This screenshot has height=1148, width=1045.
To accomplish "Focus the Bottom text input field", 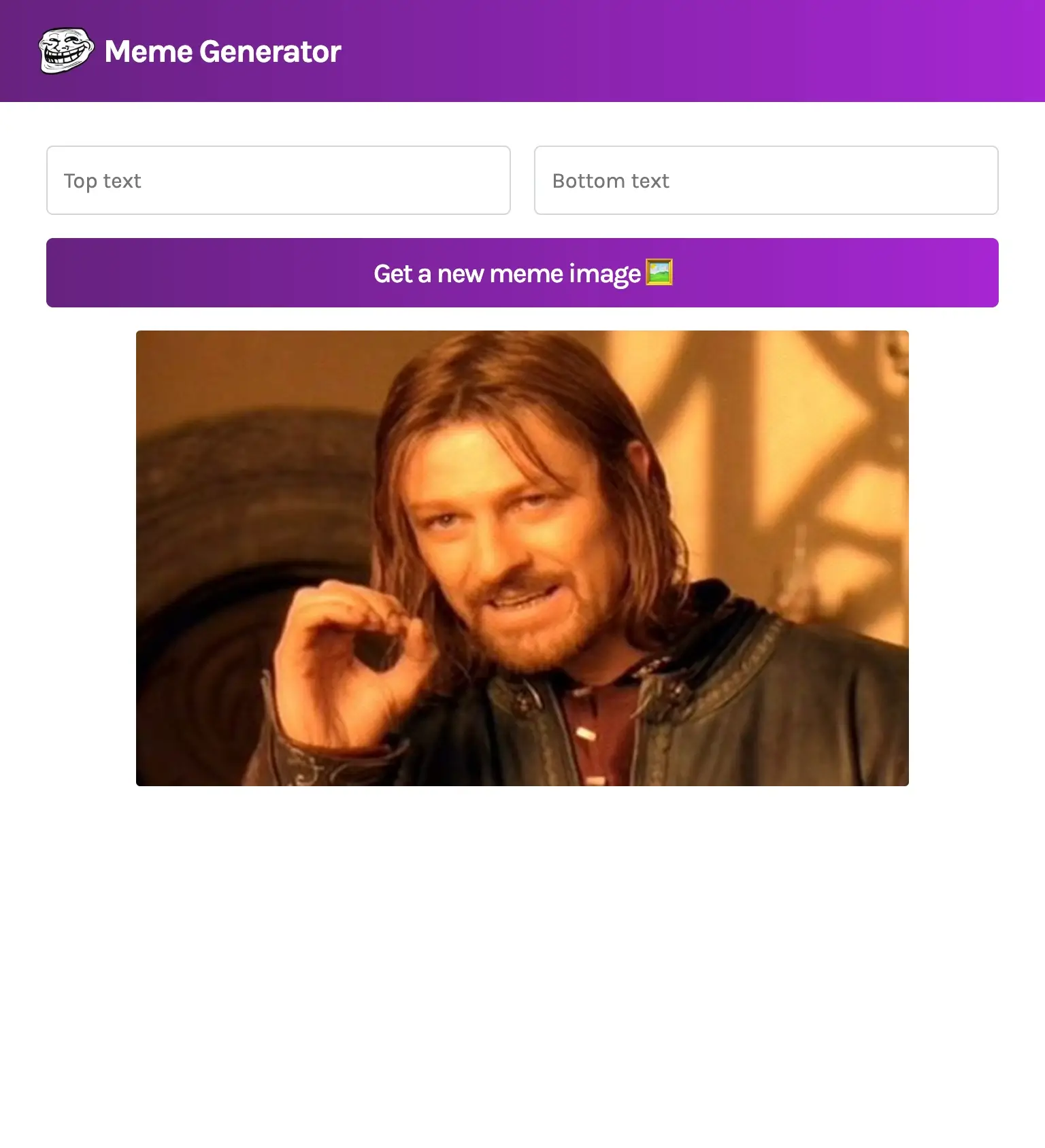I will [x=766, y=180].
